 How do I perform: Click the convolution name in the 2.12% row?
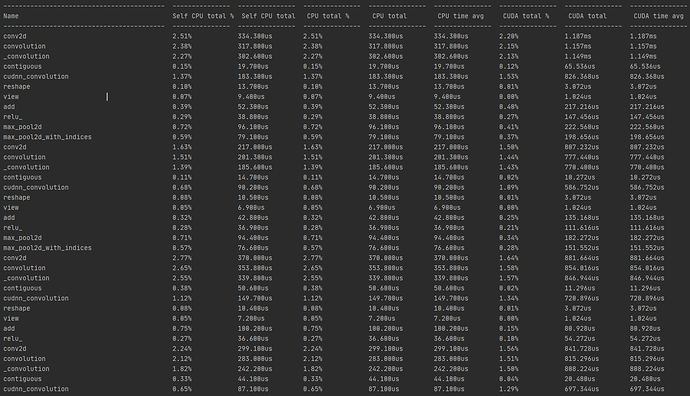click(24, 359)
